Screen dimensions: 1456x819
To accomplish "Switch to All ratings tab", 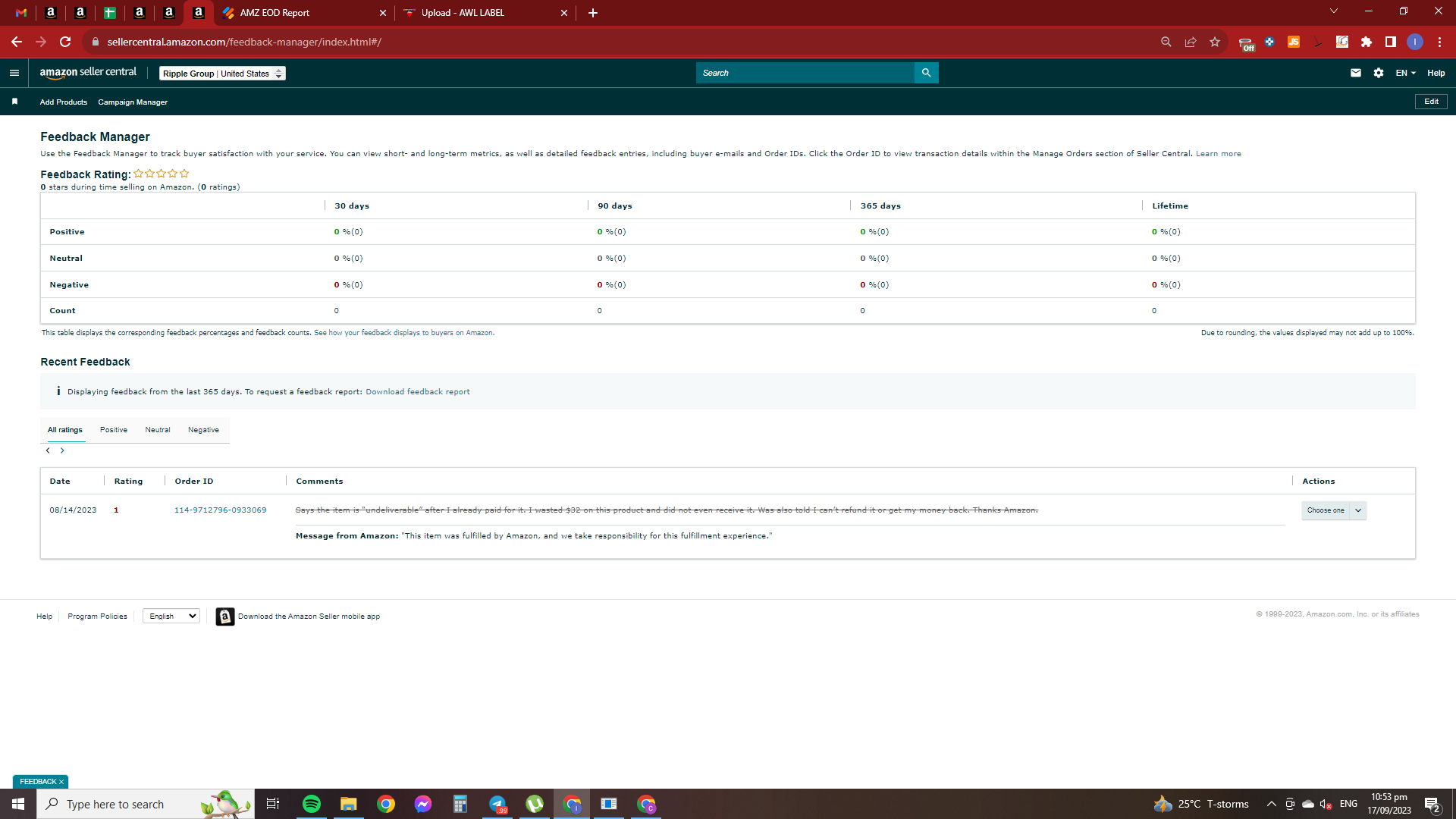I will click(x=65, y=430).
